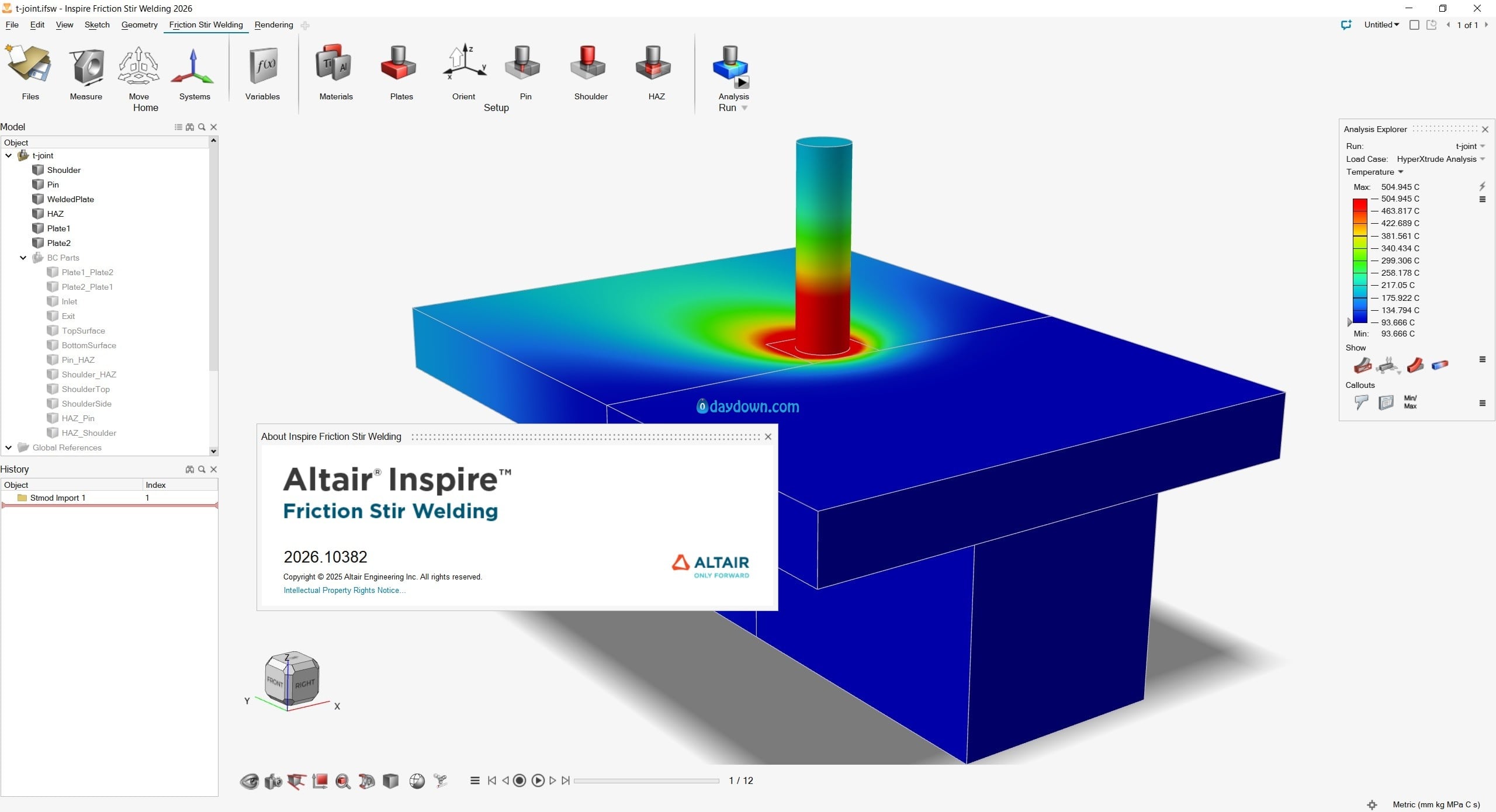
Task: Open the Geometry ribbon tab
Action: point(139,25)
